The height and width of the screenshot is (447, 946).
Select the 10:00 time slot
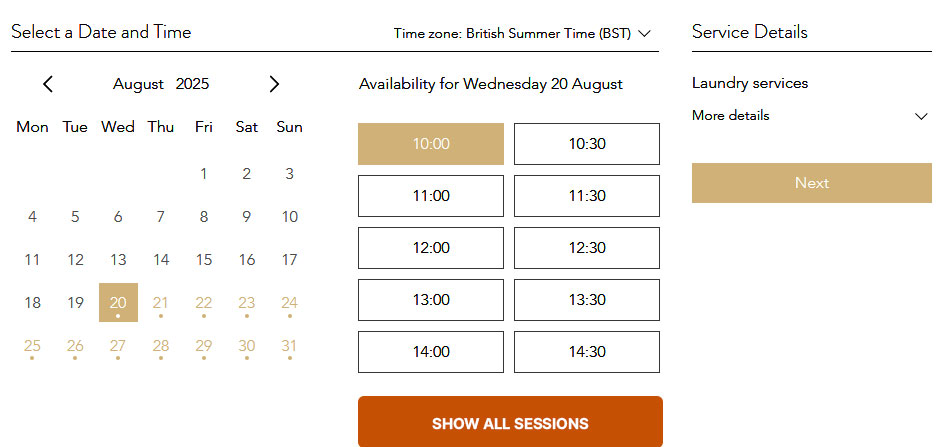431,144
